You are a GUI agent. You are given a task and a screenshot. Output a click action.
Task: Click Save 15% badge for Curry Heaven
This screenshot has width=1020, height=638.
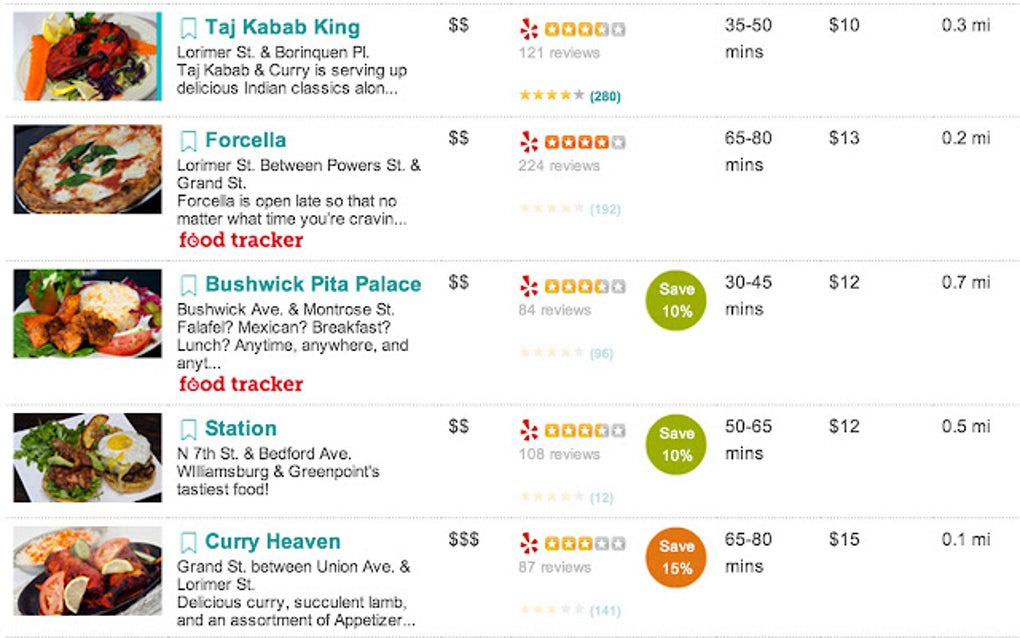[676, 557]
